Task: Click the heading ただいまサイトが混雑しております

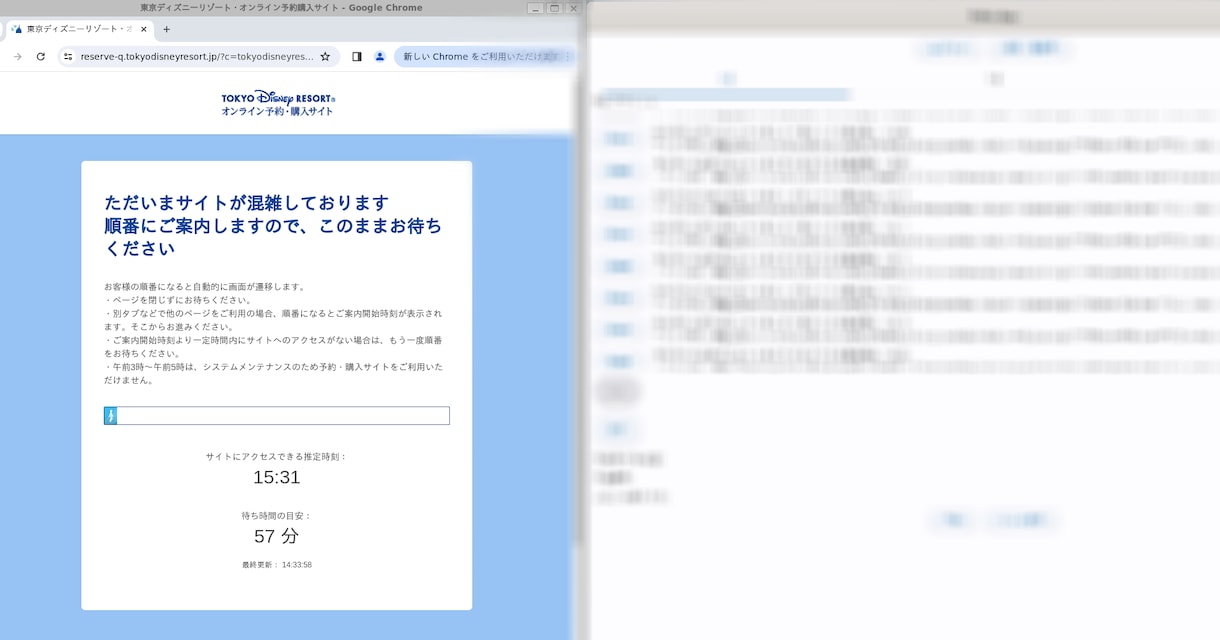Action: point(247,203)
